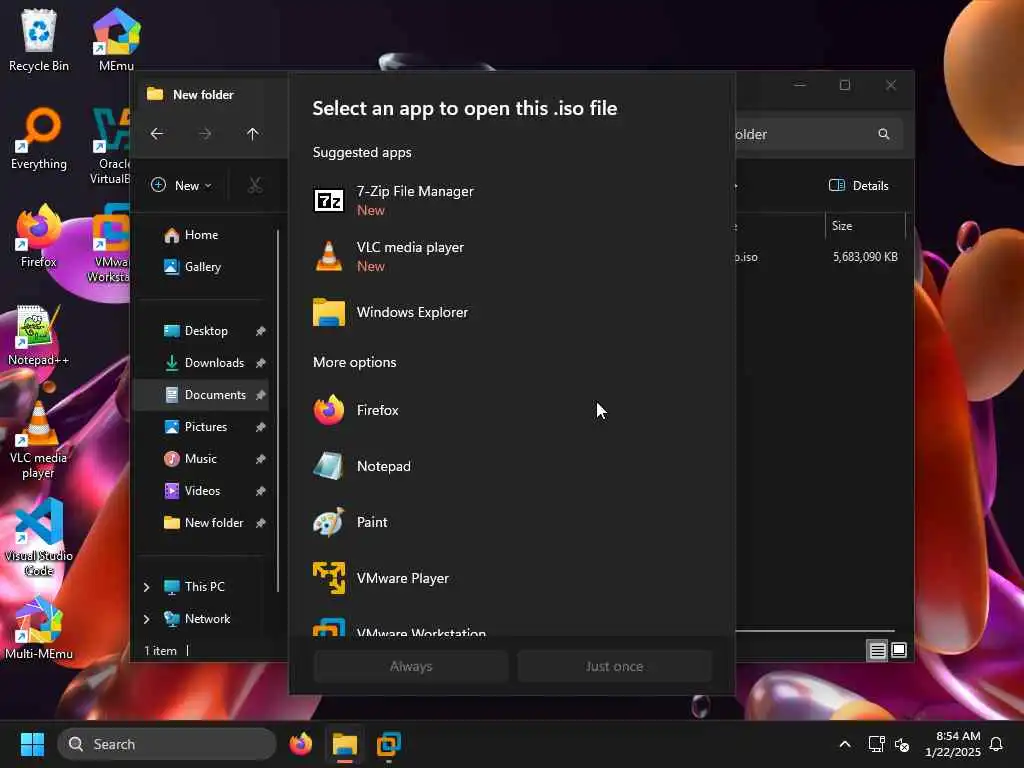Image resolution: width=1024 pixels, height=768 pixels.
Task: Switch to large thumbnails view icon
Action: click(x=899, y=650)
